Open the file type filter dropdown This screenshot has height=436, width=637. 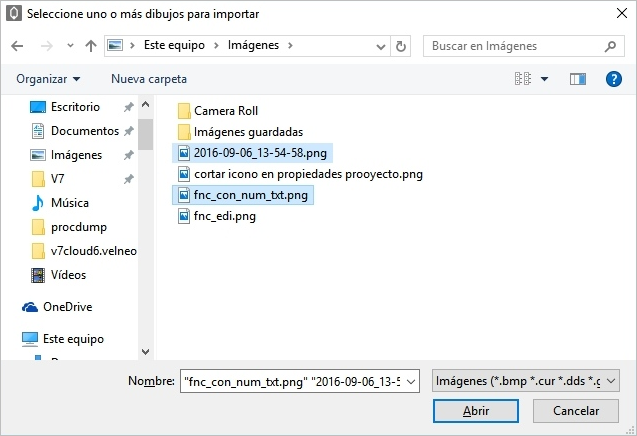[x=526, y=380]
